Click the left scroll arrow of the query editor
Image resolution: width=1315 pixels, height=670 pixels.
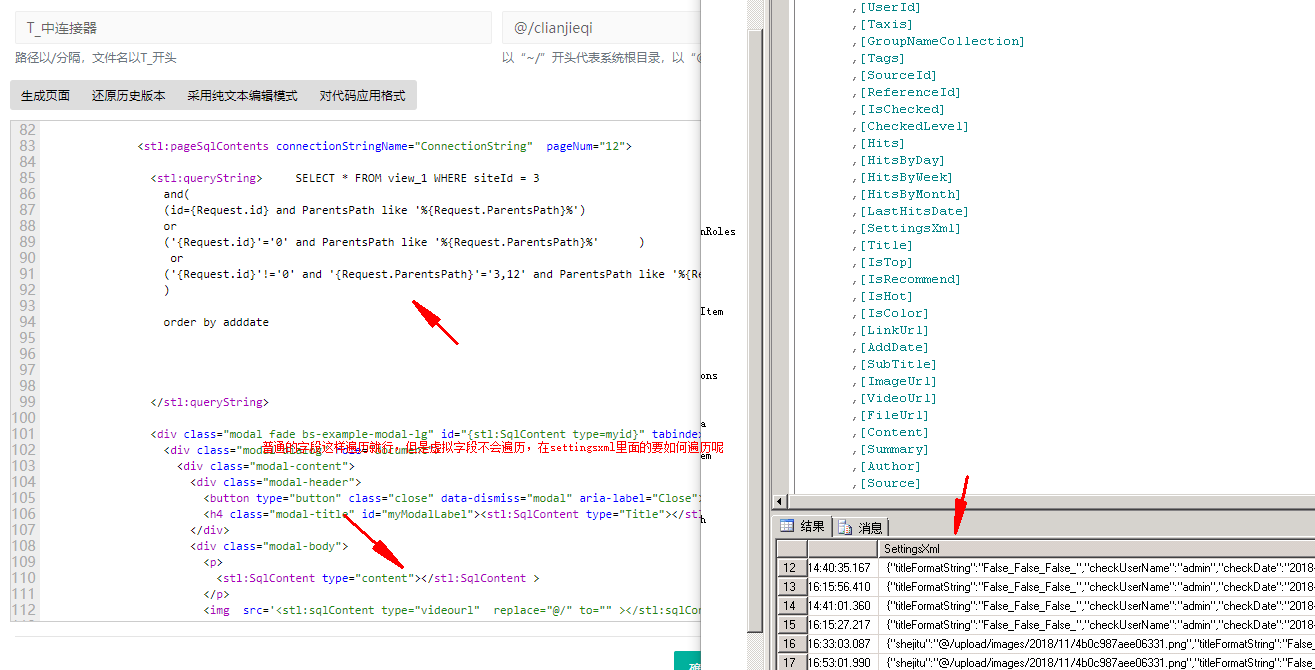coord(782,500)
